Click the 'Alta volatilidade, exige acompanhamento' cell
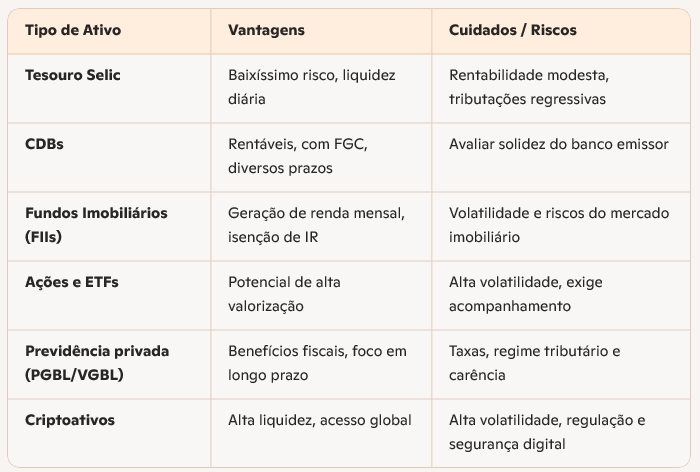This screenshot has height=472, width=700. 524,294
